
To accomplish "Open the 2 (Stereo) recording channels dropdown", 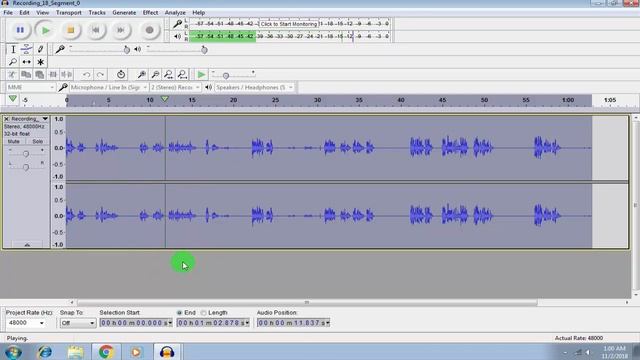I will [175, 87].
